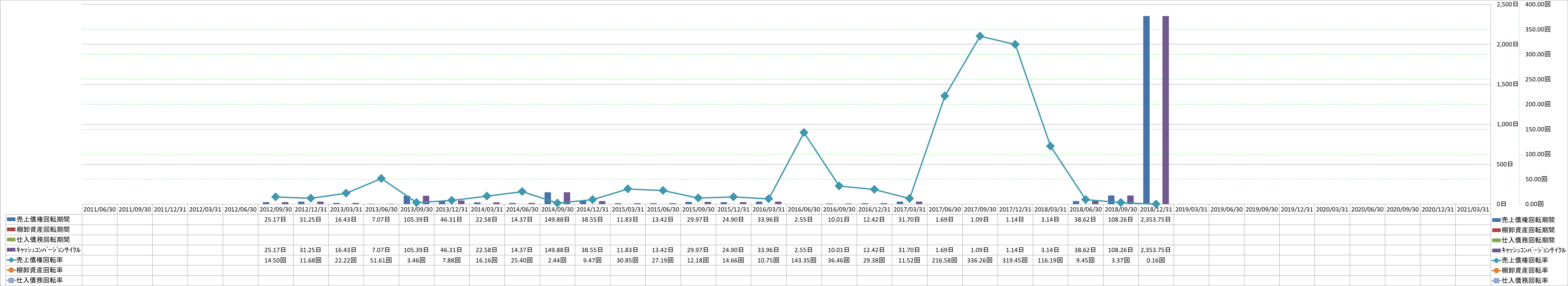Select 2,353.75日 cell in キャッシュコンバージョンサイクル row

pyautogui.click(x=1156, y=250)
